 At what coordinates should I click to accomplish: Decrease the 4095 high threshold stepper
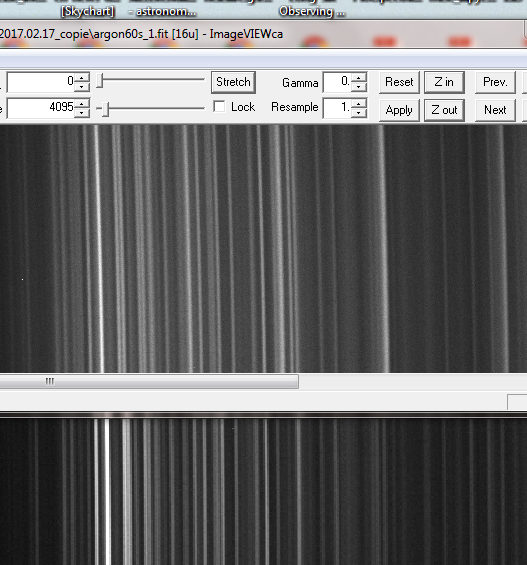pos(82,113)
